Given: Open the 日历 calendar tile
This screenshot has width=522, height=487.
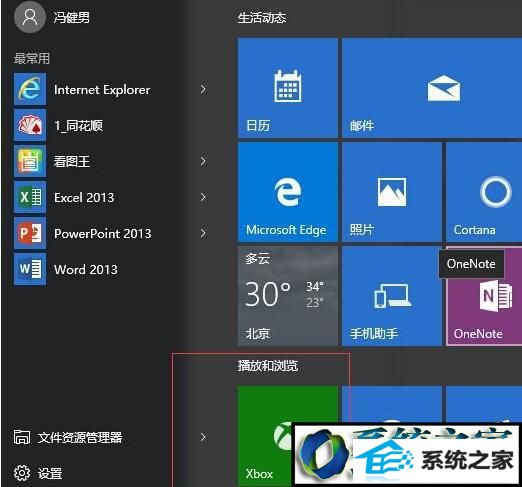Looking at the screenshot, I should (288, 88).
